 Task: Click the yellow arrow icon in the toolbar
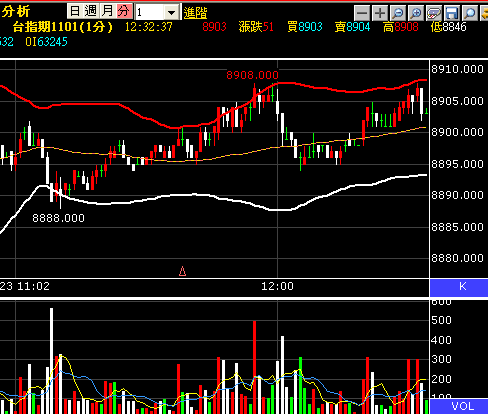(484, 13)
